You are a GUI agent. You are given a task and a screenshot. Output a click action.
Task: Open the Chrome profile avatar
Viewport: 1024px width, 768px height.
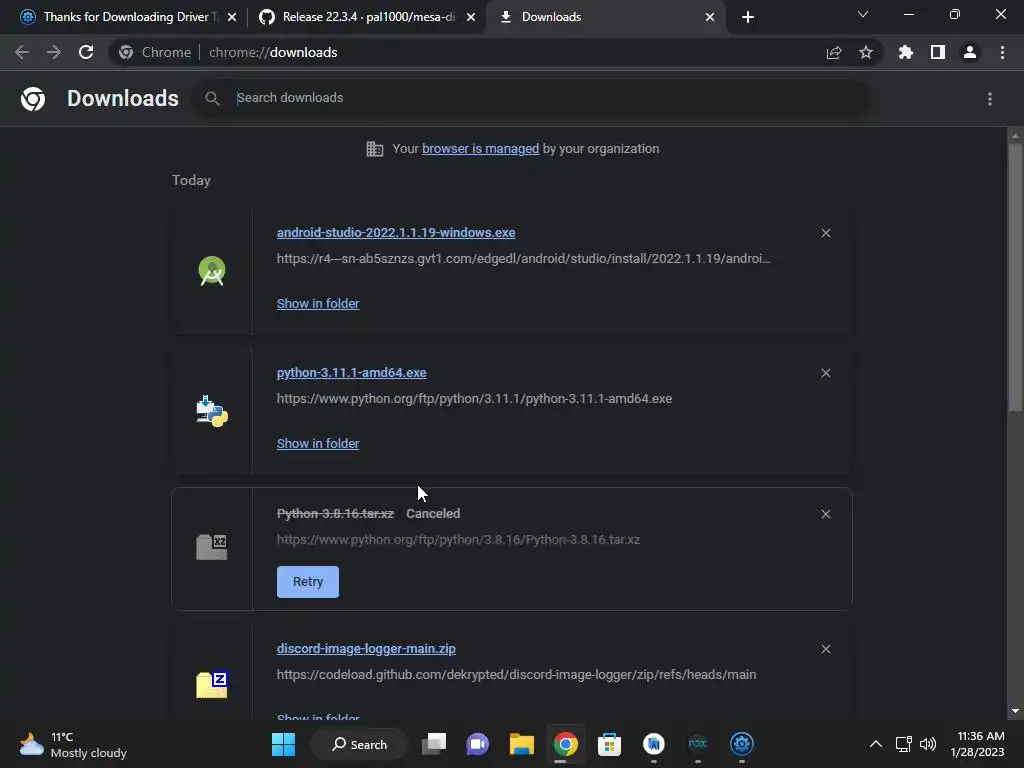(970, 52)
